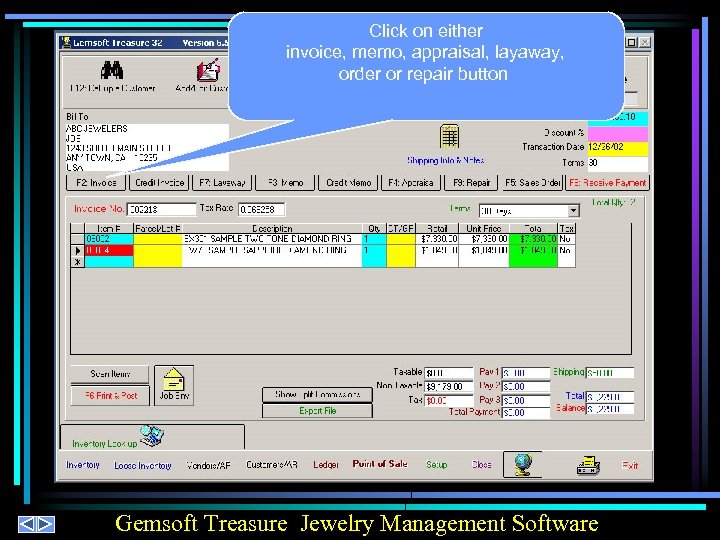Click the Pay 3 amount field
Viewport: 720px width, 540px height.
pyautogui.click(x=526, y=400)
